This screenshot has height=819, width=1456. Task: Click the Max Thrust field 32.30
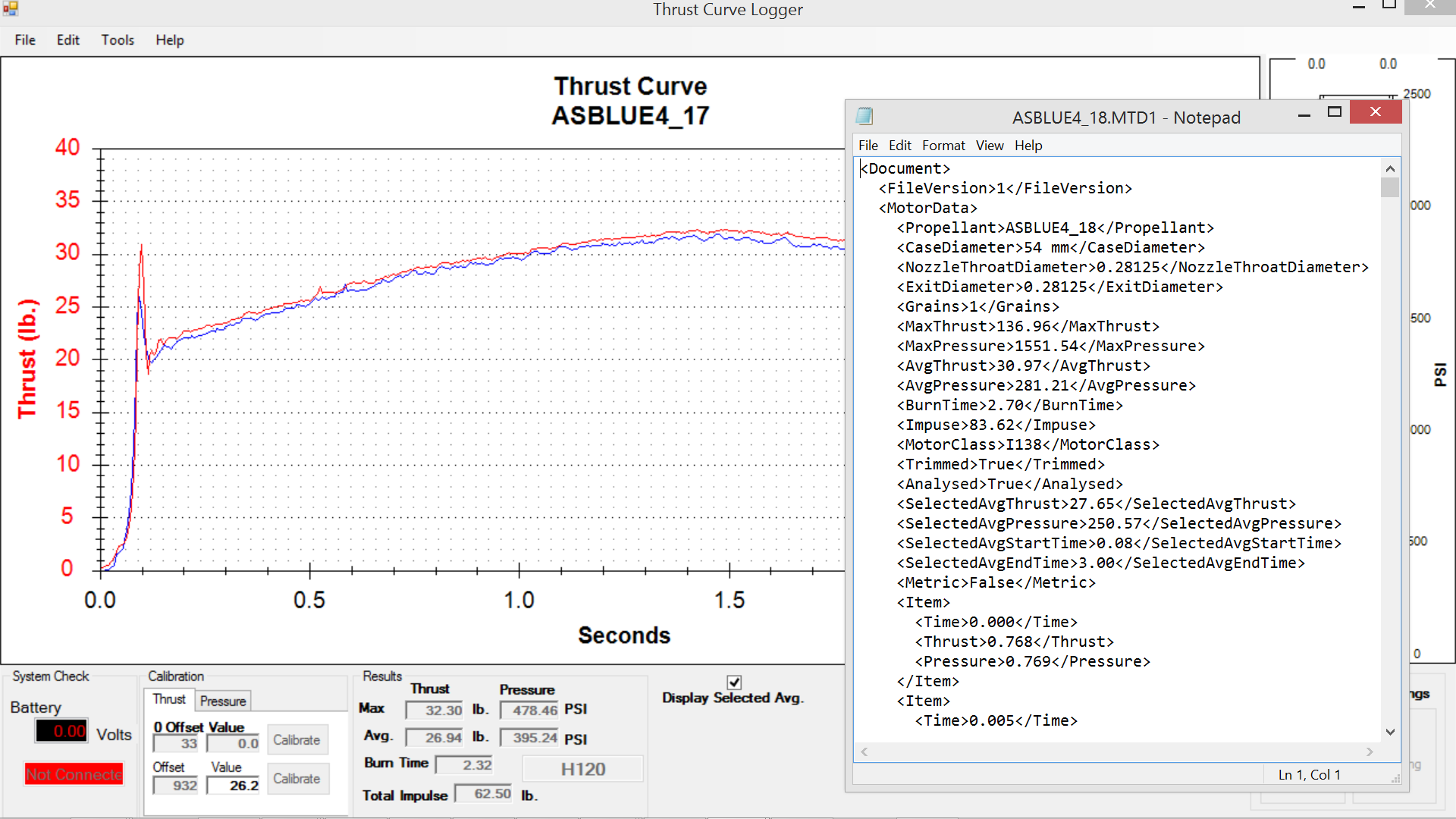[x=435, y=711]
